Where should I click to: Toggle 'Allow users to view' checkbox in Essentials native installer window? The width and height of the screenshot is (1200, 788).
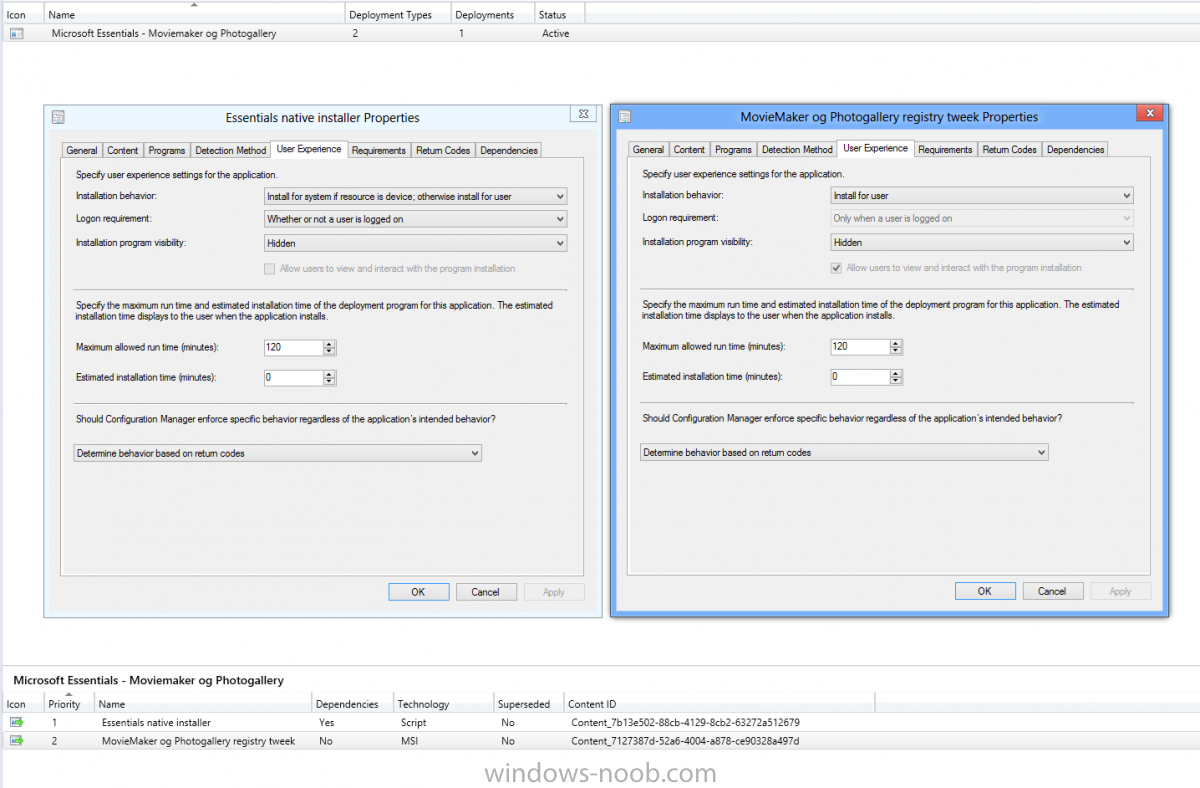pyautogui.click(x=268, y=269)
